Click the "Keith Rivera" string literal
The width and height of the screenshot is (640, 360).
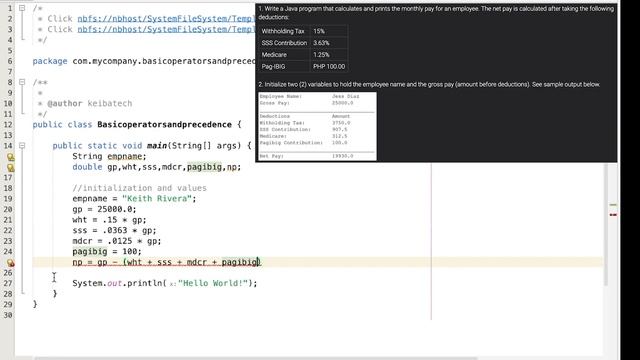(157, 199)
